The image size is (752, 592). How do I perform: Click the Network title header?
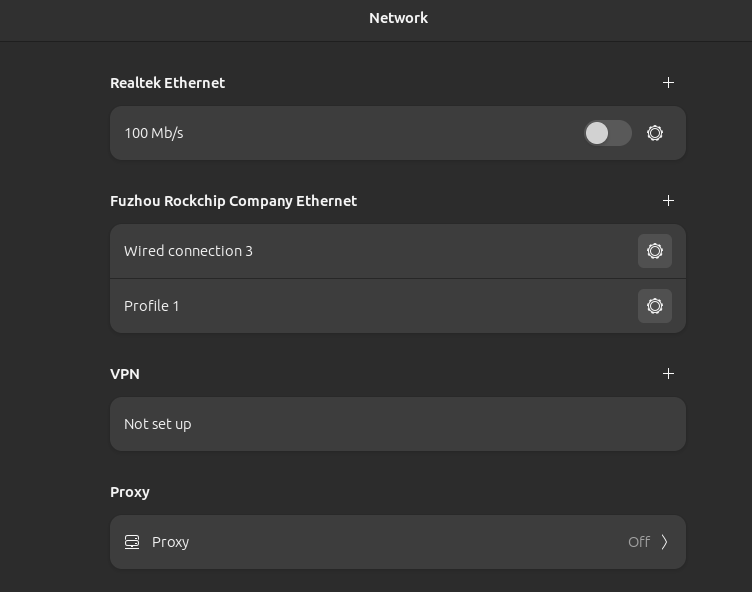coord(398,18)
